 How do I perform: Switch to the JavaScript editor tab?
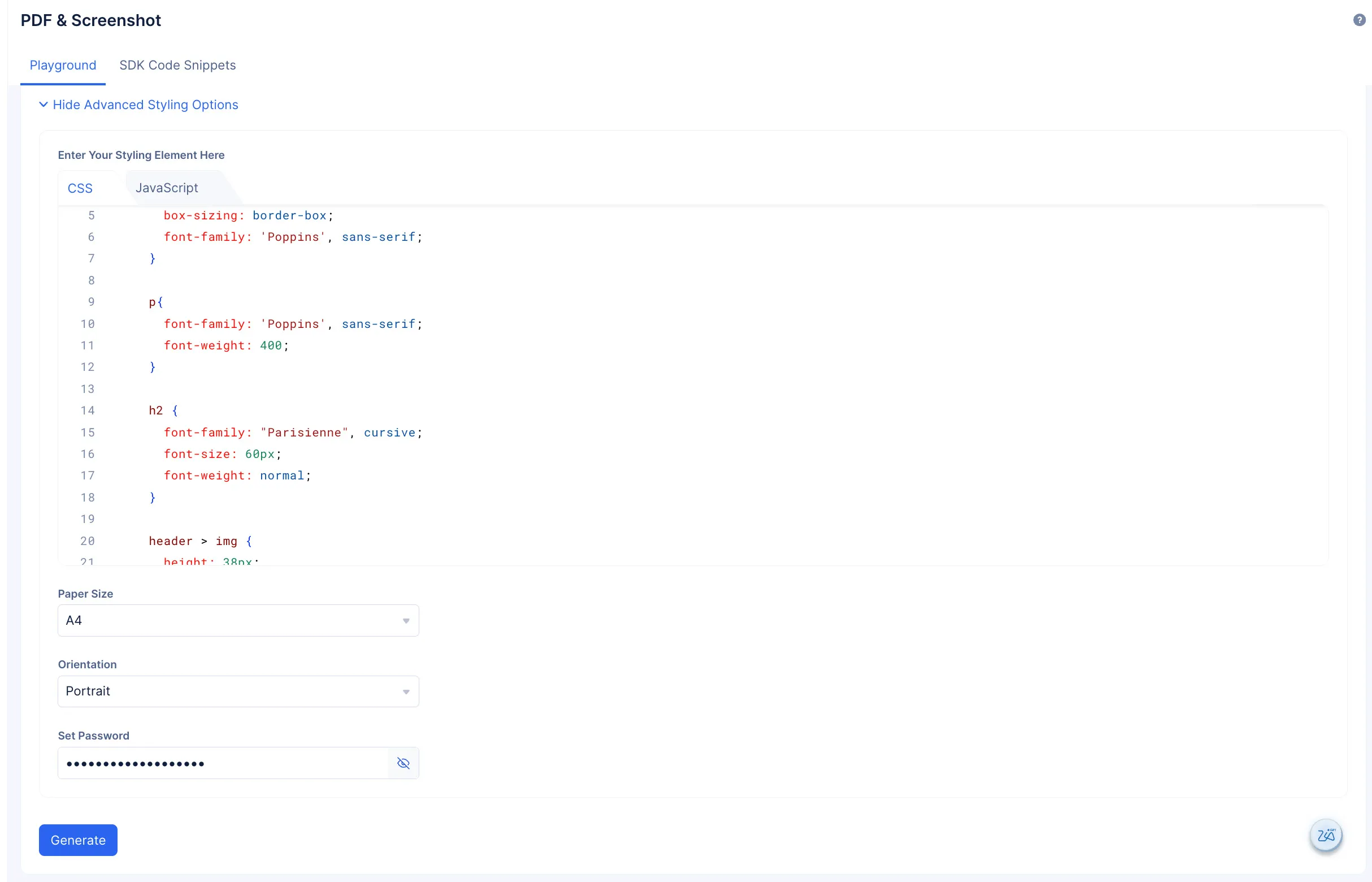167,188
